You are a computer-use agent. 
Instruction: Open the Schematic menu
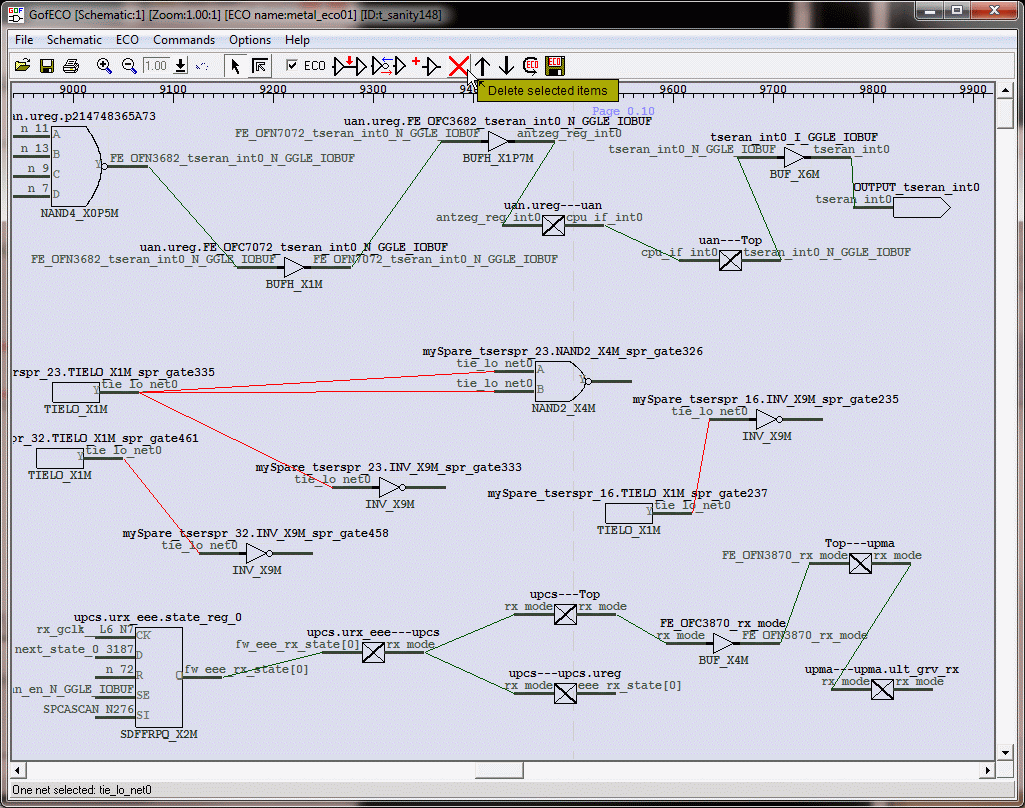(x=74, y=40)
